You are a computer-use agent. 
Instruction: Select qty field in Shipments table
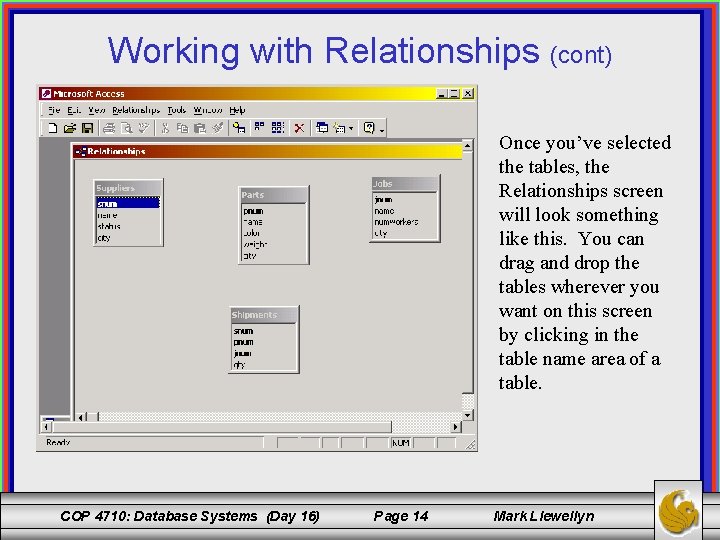click(x=264, y=365)
